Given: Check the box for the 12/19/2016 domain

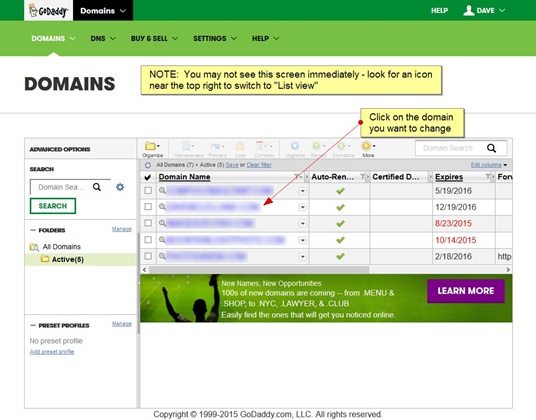Looking at the screenshot, I should [148, 206].
